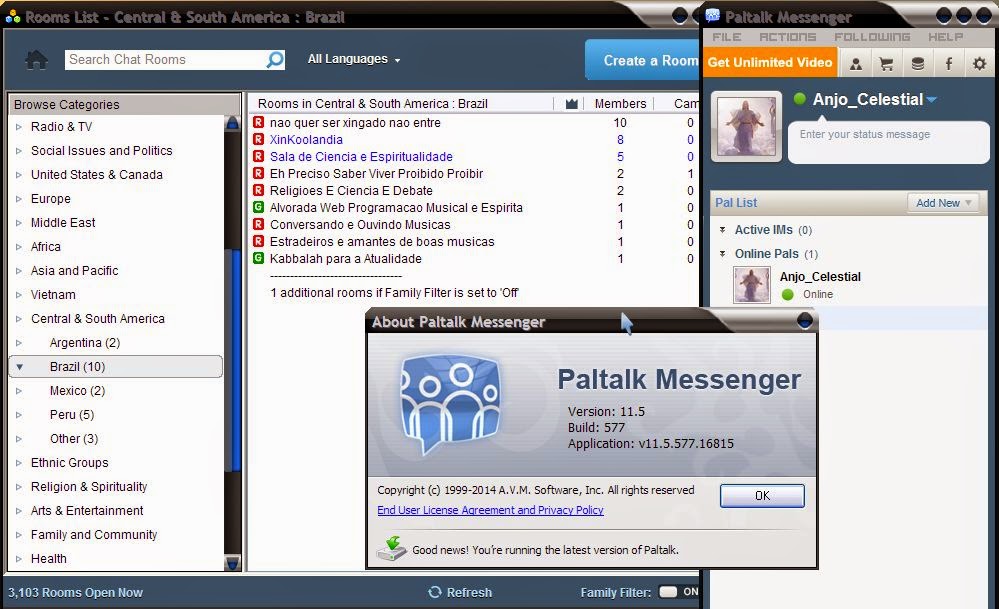Click R icon for nao quer ser xingado

coord(258,122)
